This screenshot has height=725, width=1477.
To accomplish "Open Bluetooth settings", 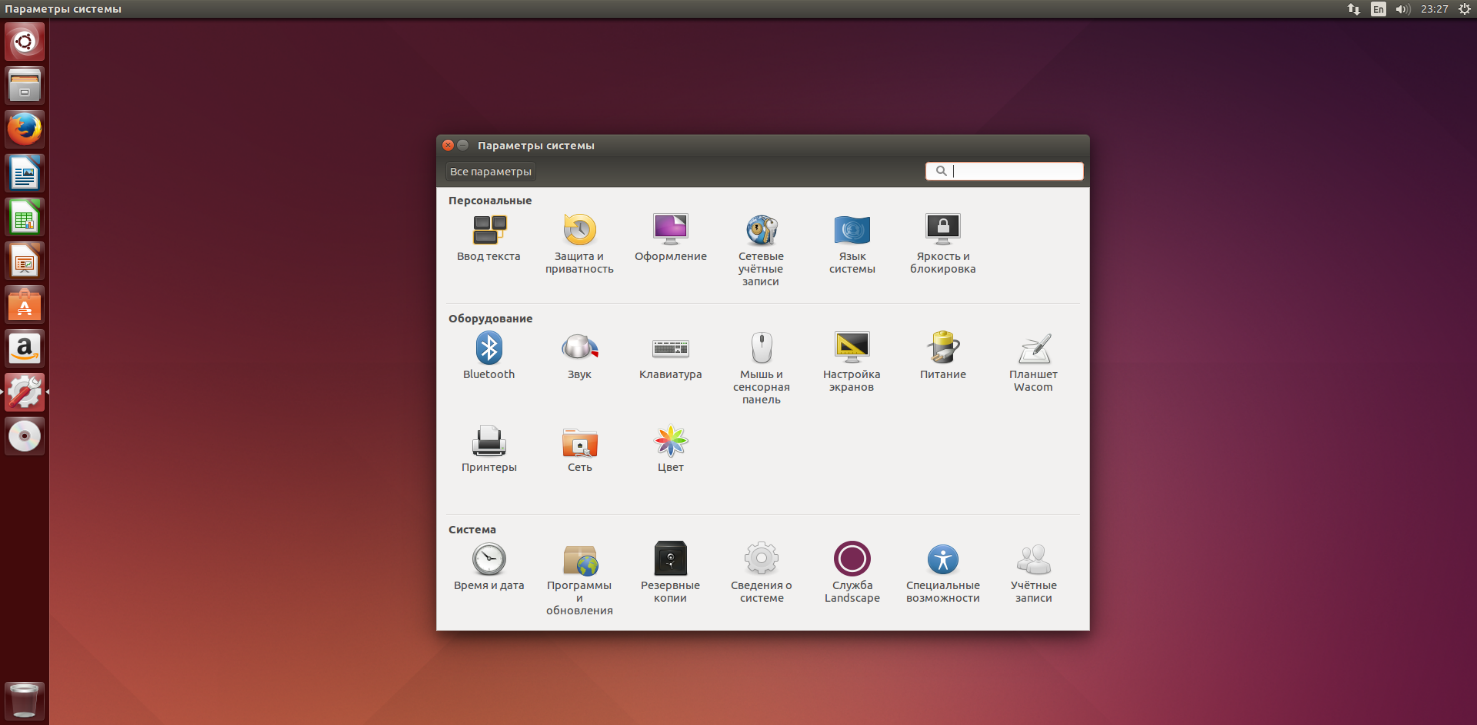I will pos(488,357).
